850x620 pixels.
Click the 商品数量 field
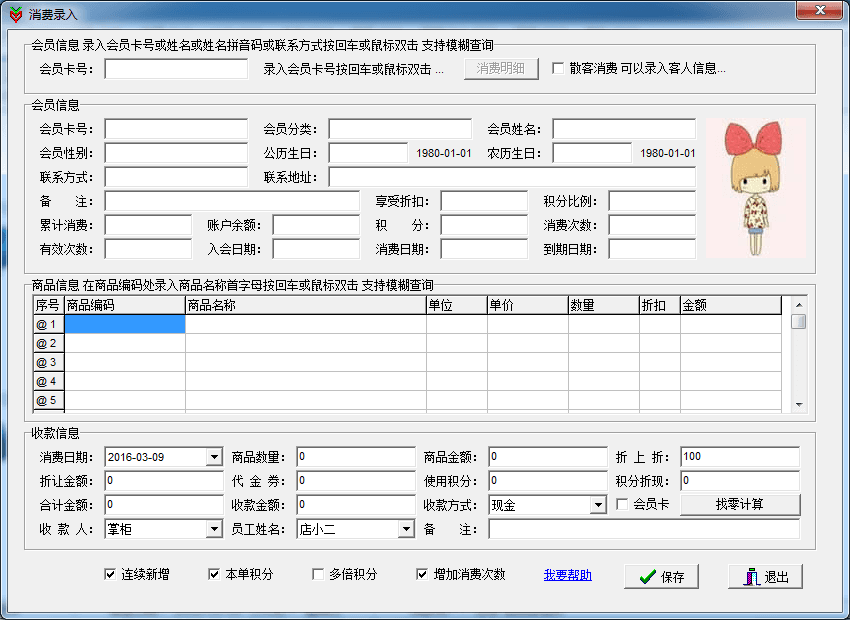pos(356,457)
